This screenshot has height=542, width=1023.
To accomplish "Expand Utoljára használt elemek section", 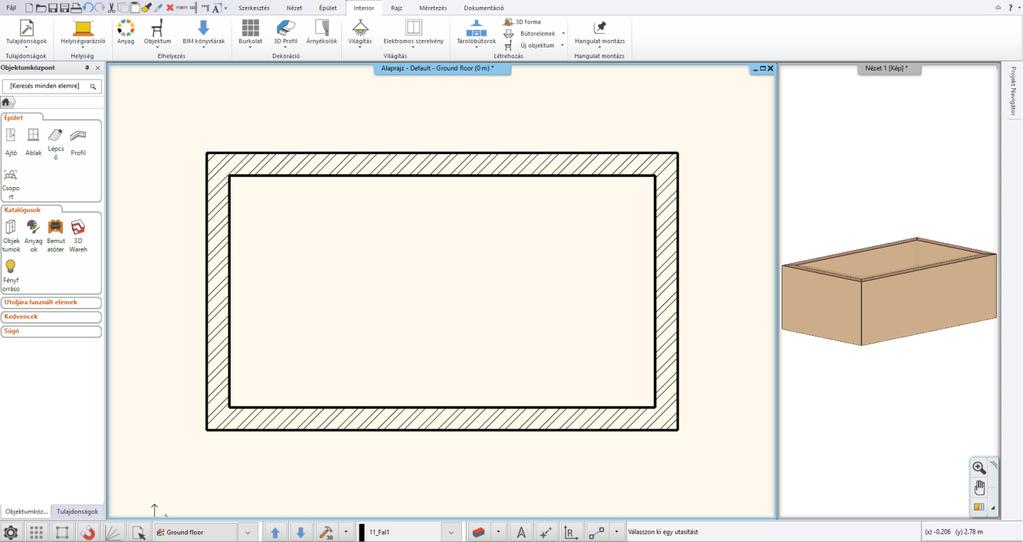I will [x=52, y=303].
